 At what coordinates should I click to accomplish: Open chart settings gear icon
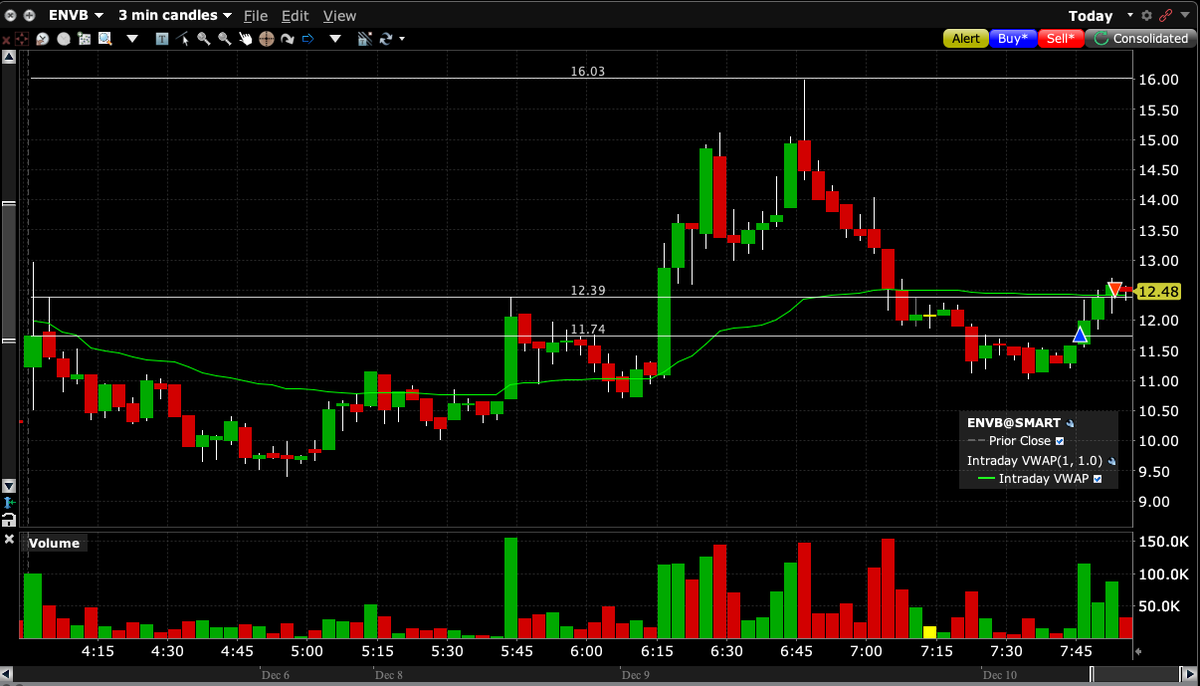coord(1146,15)
